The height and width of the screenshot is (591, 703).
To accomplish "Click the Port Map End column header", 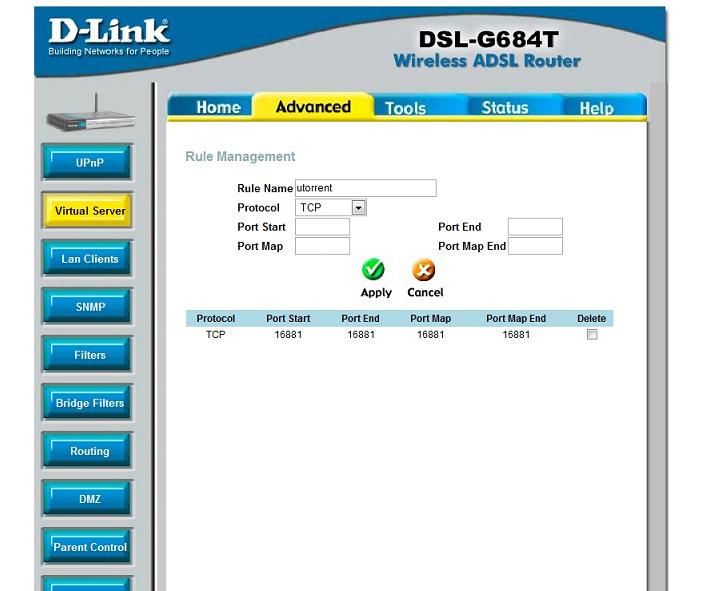I will 516,318.
